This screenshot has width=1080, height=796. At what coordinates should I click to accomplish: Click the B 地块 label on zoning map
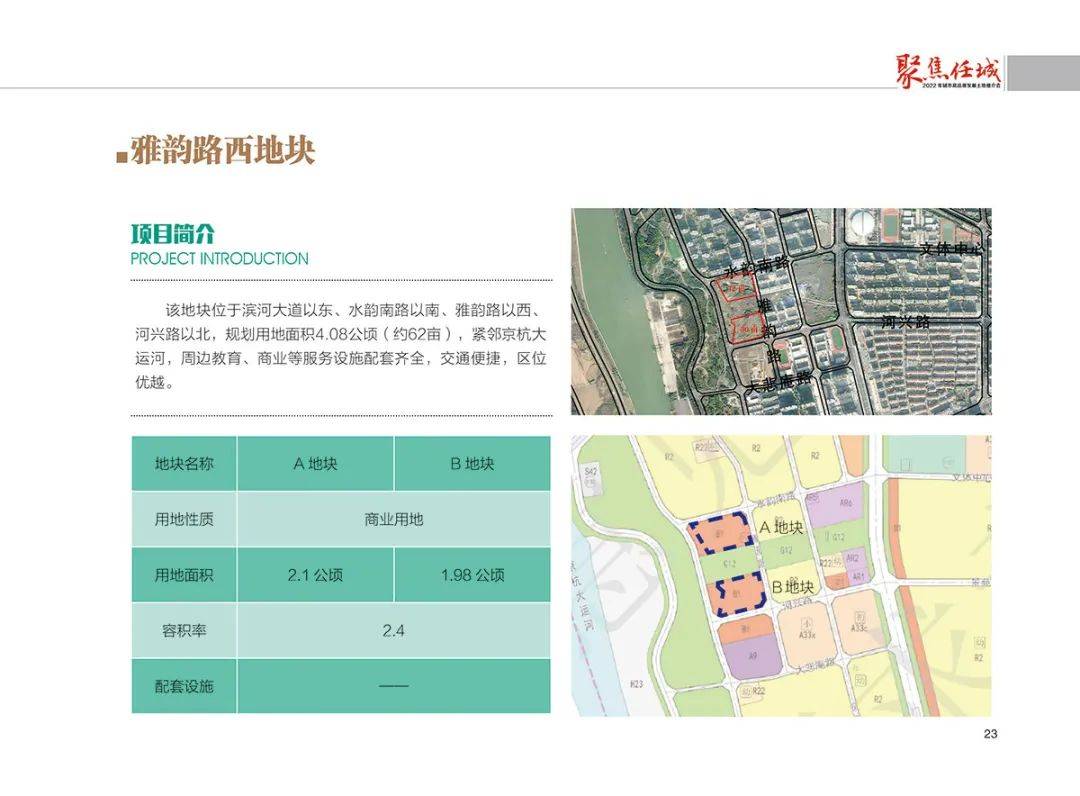pos(793,587)
